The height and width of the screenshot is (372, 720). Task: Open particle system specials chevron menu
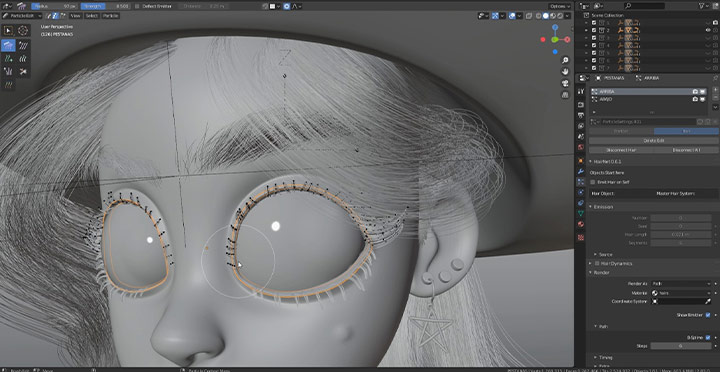click(x=715, y=107)
